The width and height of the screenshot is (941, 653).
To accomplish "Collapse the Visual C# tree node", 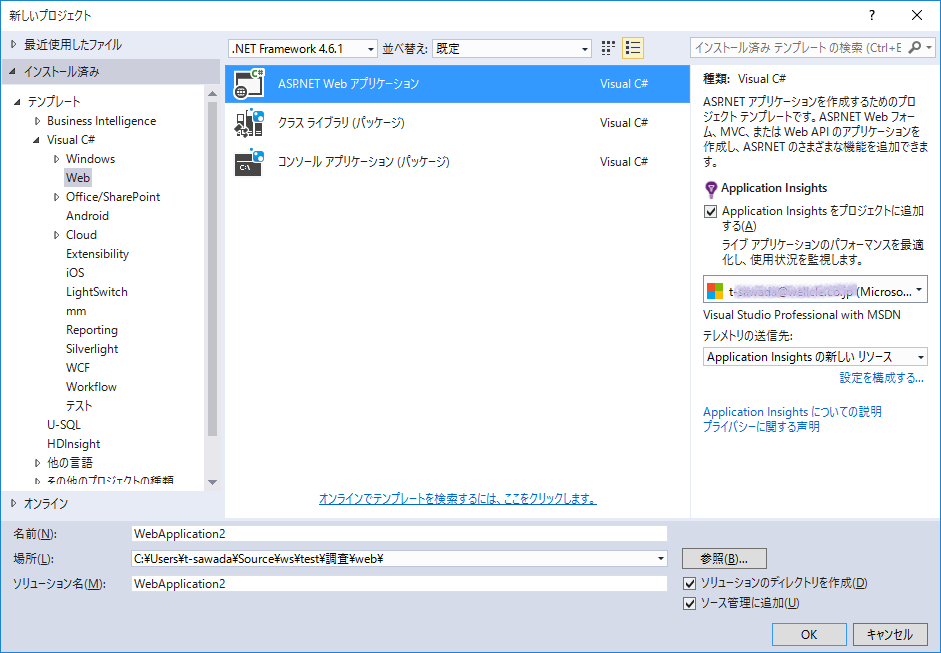I will pyautogui.click(x=37, y=140).
